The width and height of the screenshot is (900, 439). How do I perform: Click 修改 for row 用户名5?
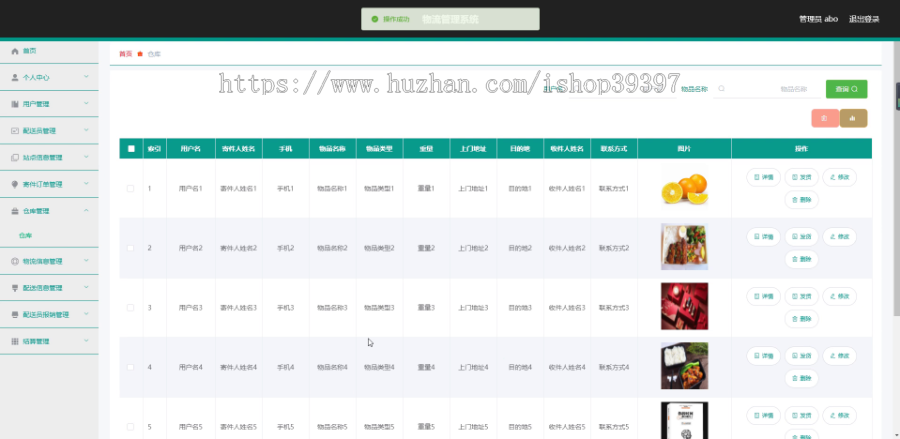840,415
